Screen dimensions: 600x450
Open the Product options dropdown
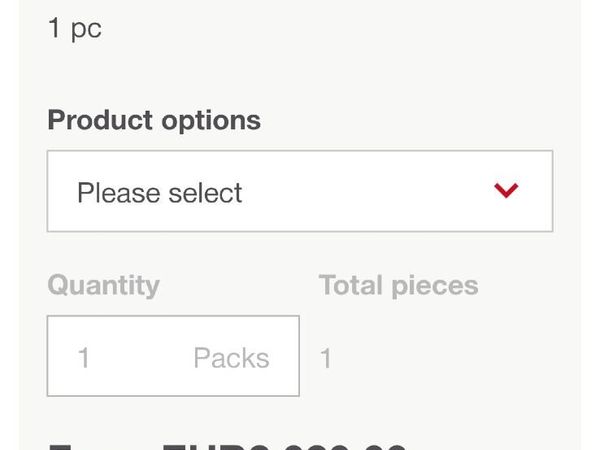coord(300,191)
